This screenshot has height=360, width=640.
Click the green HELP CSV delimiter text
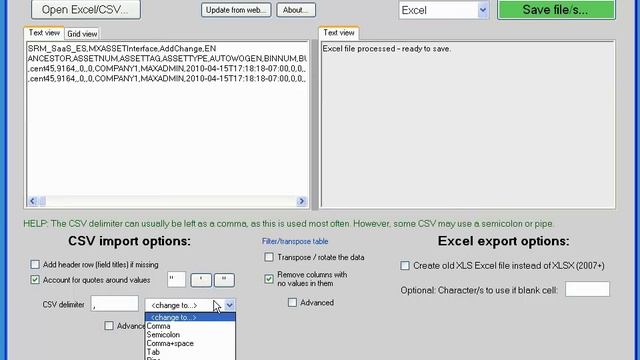288,224
